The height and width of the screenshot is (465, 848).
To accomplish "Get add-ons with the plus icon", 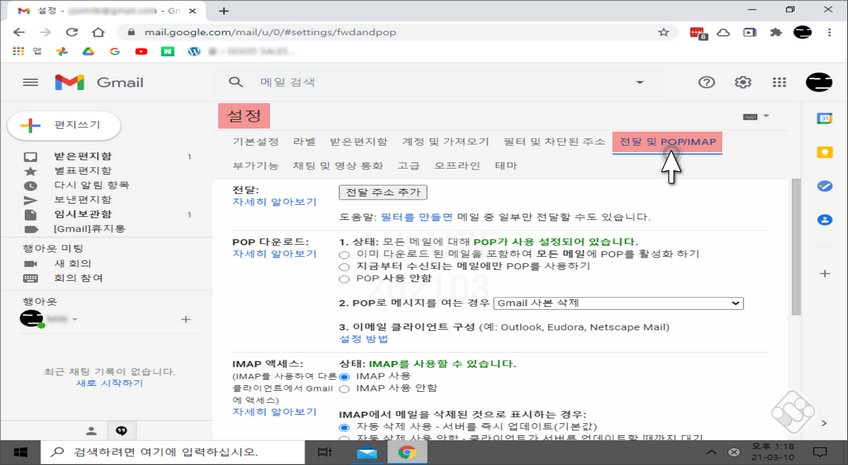I will pos(824,274).
